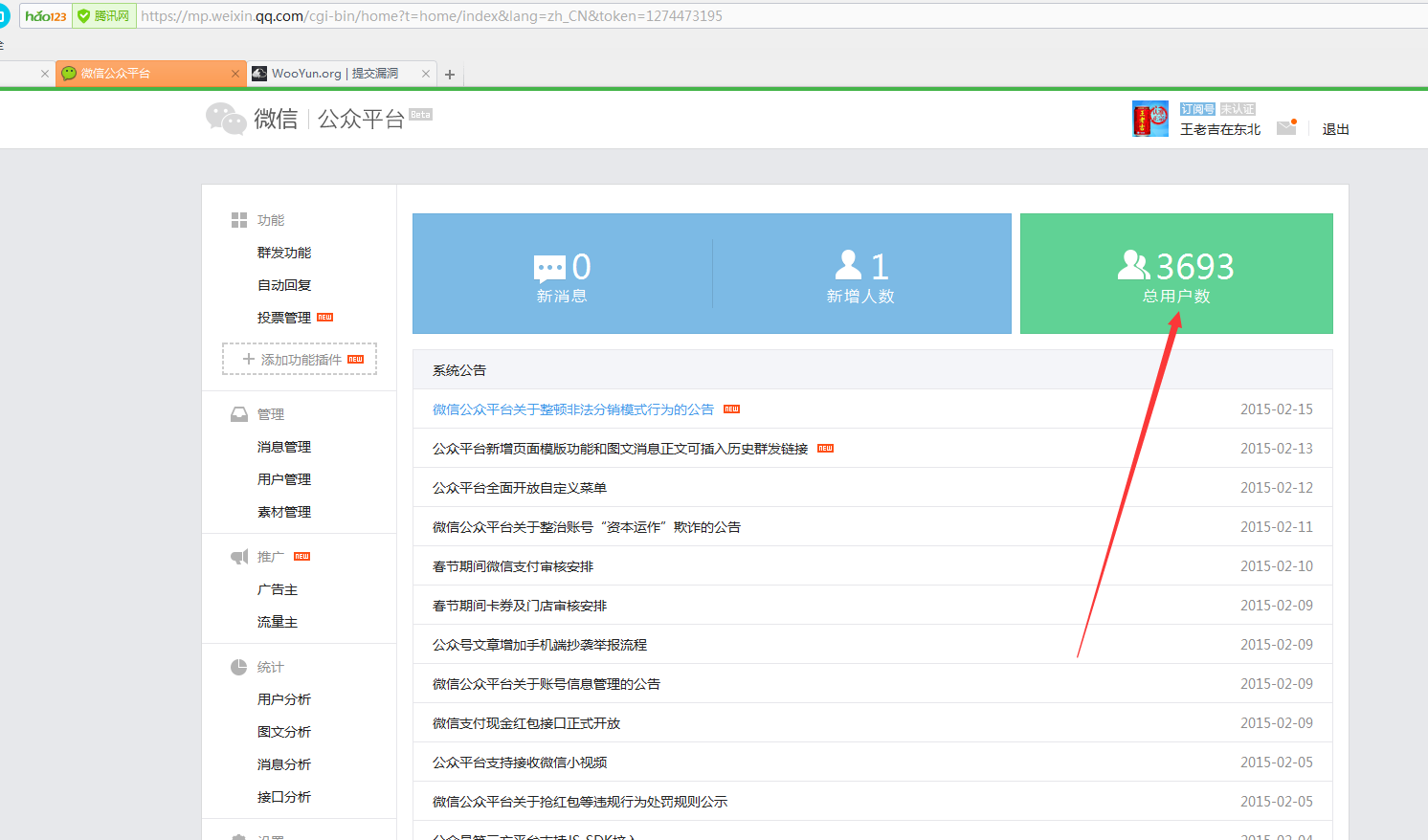The image size is (1428, 840).
Task: Open 群发功能 in sidebar
Action: click(x=284, y=253)
